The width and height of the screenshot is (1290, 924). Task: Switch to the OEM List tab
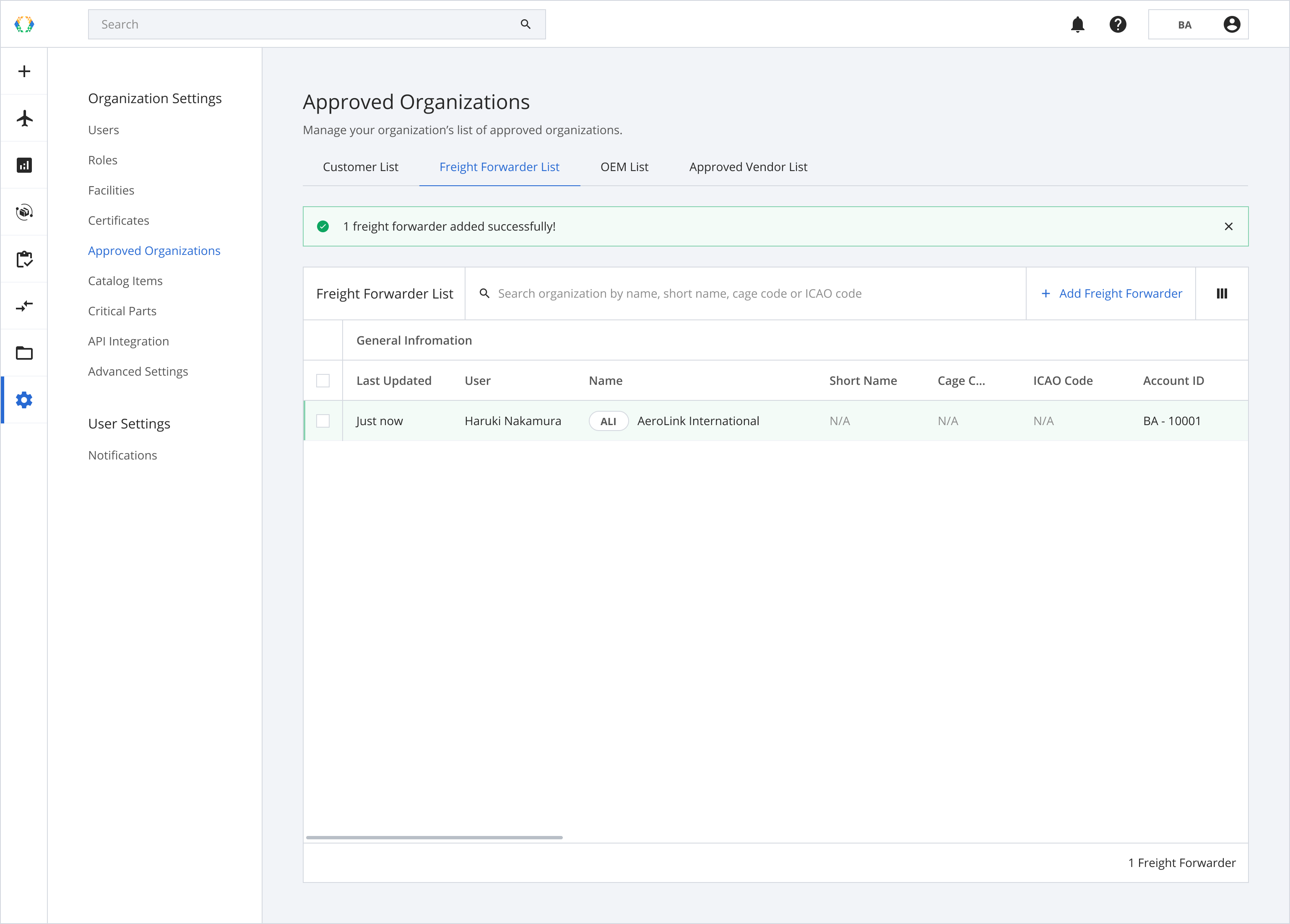click(624, 166)
